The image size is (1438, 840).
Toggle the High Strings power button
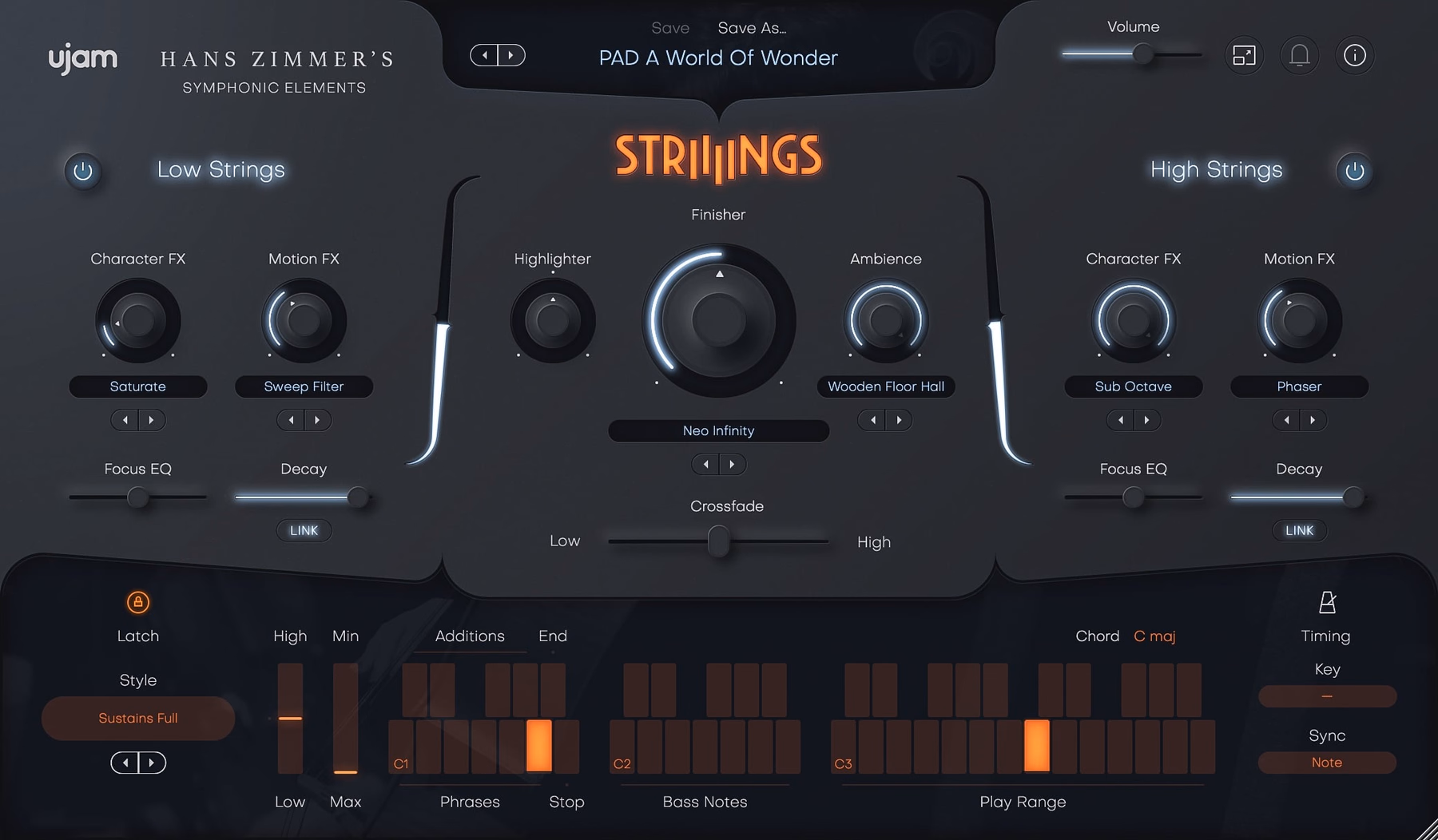click(1354, 171)
